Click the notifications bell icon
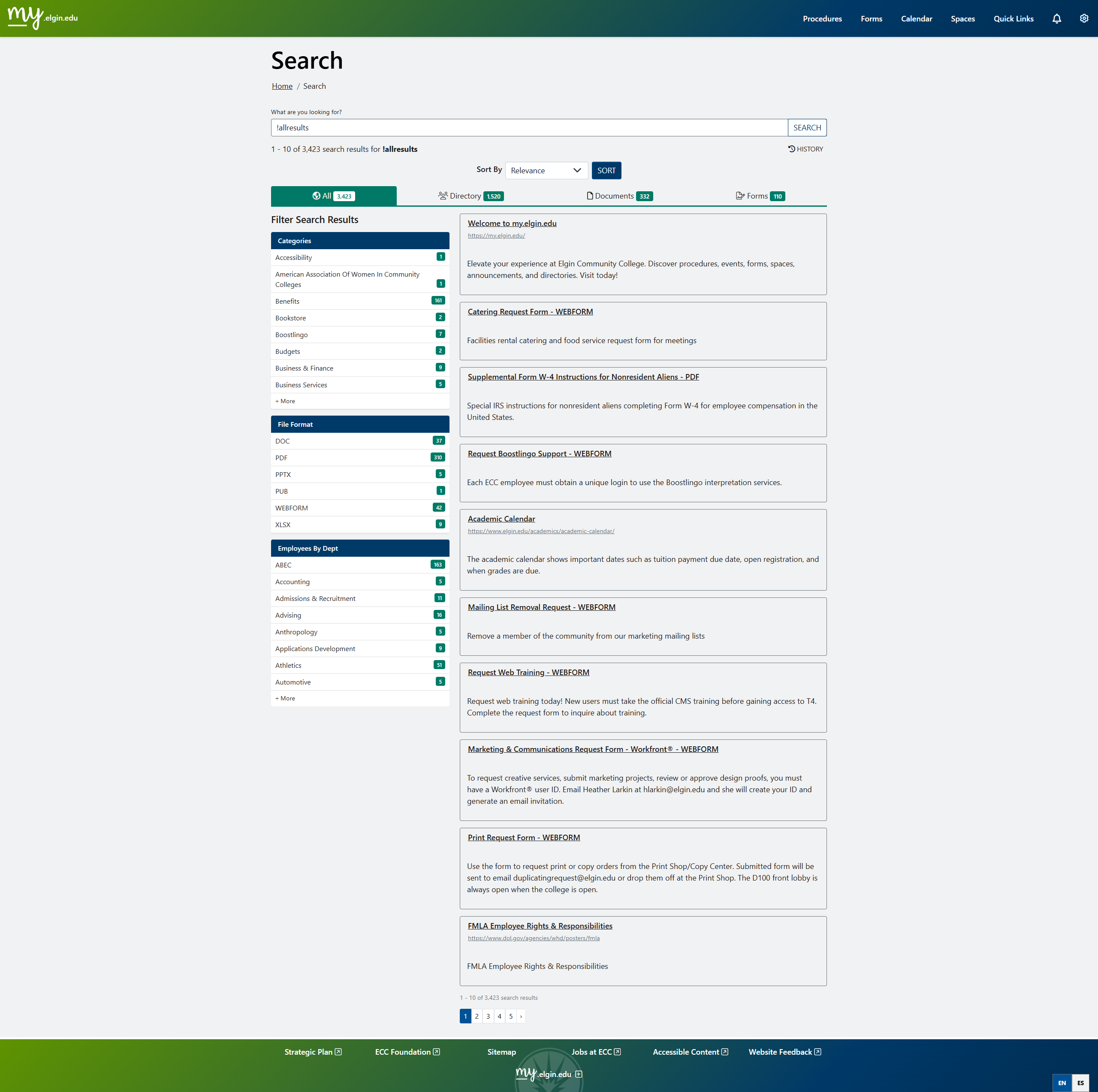 pyautogui.click(x=1056, y=19)
